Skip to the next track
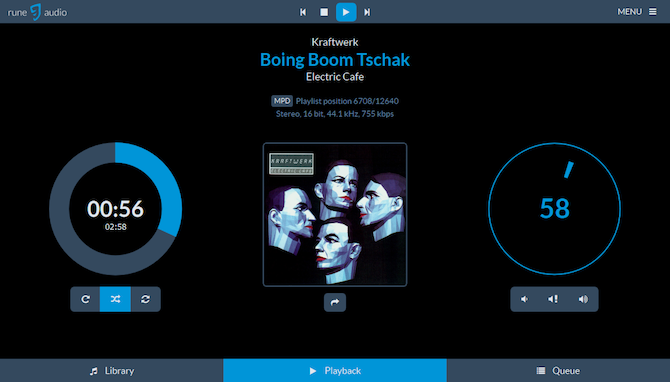Screen dimensions: 670x382 [367, 12]
